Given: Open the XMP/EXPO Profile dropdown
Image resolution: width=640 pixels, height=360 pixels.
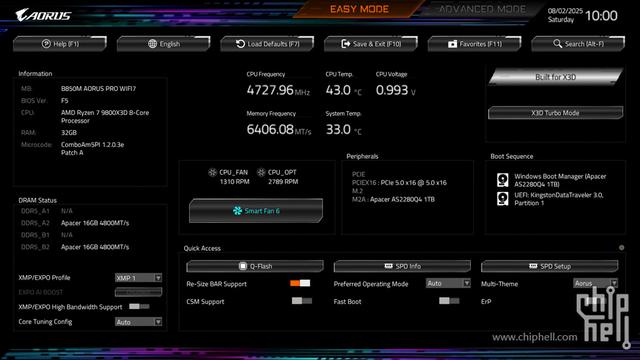Looking at the screenshot, I should (x=138, y=278).
